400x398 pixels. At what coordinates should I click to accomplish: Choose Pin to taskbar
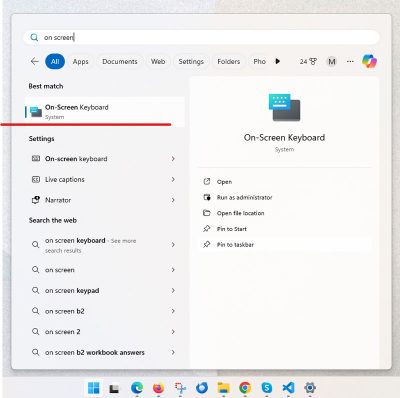point(235,244)
